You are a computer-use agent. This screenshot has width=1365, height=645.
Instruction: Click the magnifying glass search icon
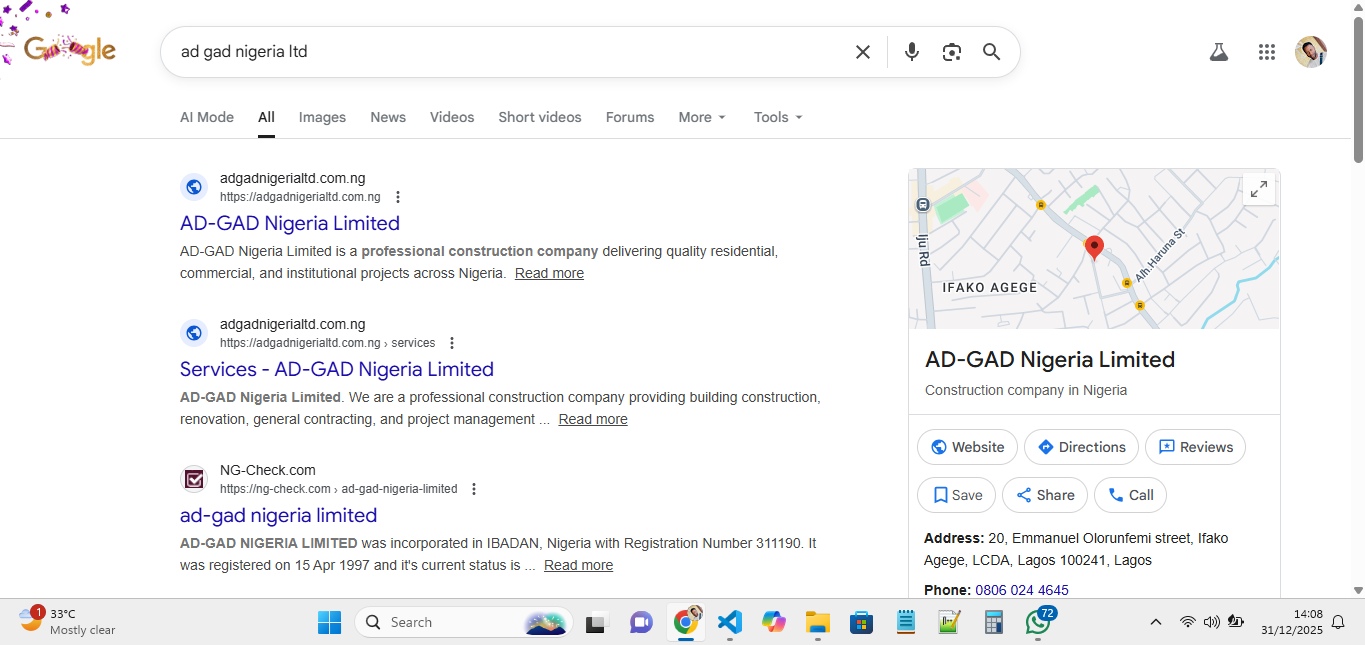click(991, 52)
